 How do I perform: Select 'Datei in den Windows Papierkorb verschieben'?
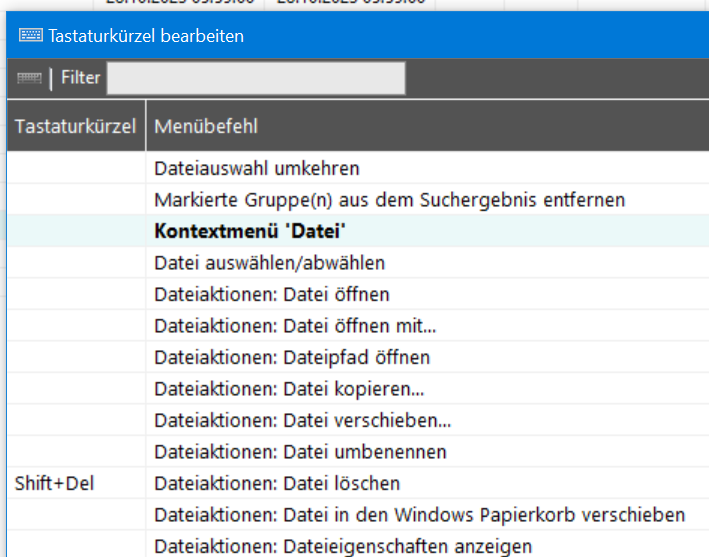(x=420, y=515)
